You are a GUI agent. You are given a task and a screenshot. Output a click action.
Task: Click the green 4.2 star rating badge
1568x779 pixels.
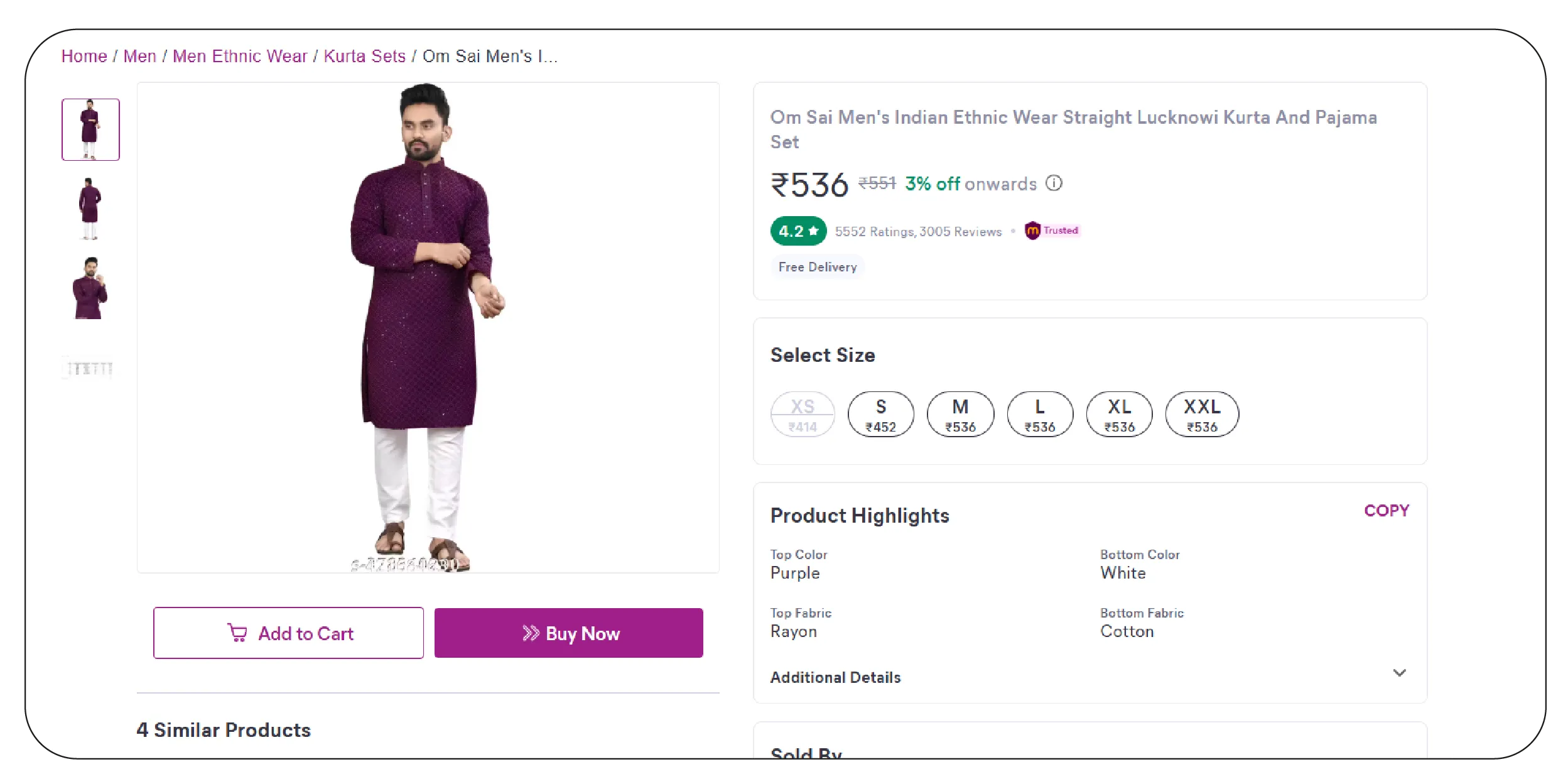pos(798,231)
